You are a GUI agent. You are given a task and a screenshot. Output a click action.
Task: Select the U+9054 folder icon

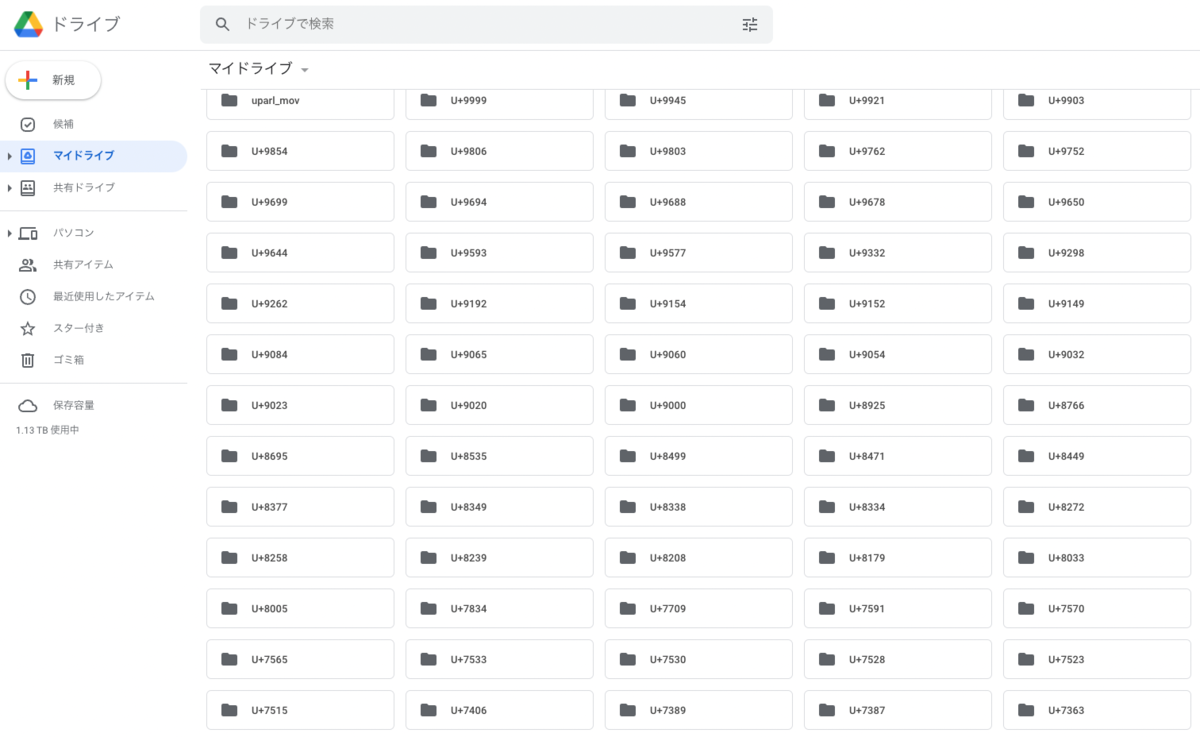(x=827, y=355)
